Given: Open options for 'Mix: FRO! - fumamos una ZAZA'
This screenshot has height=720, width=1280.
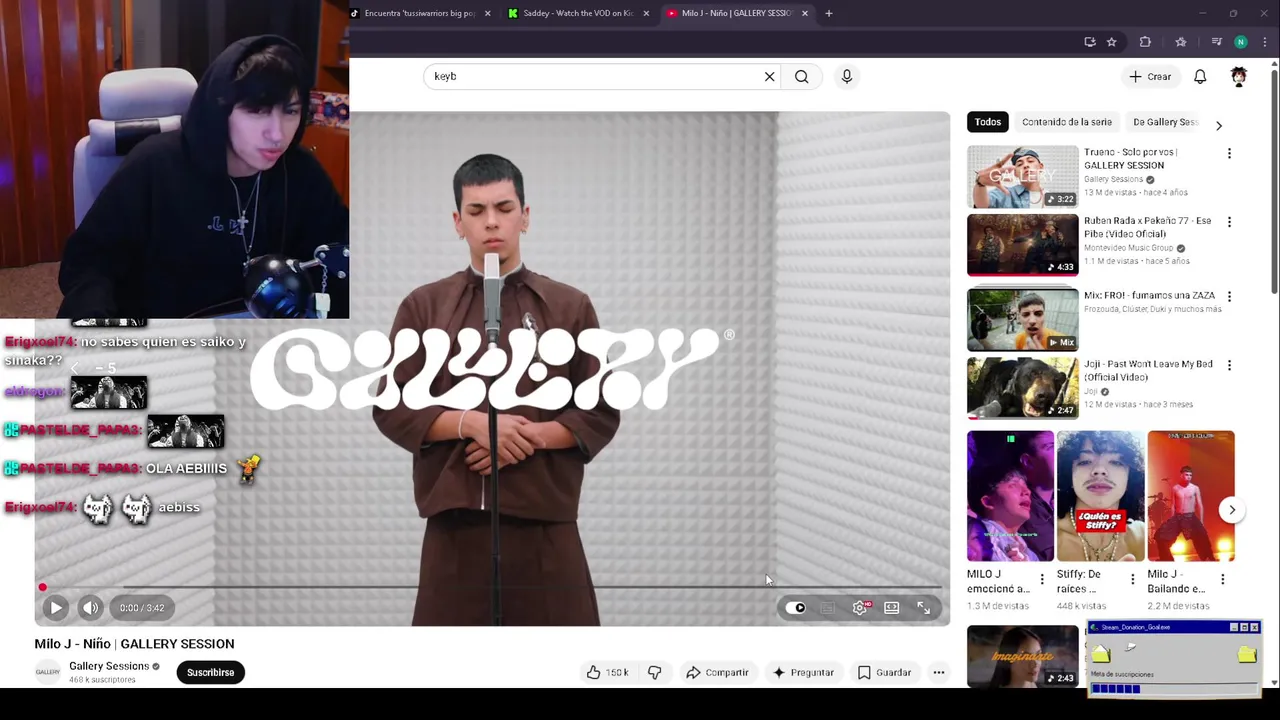Looking at the screenshot, I should pyautogui.click(x=1229, y=297).
